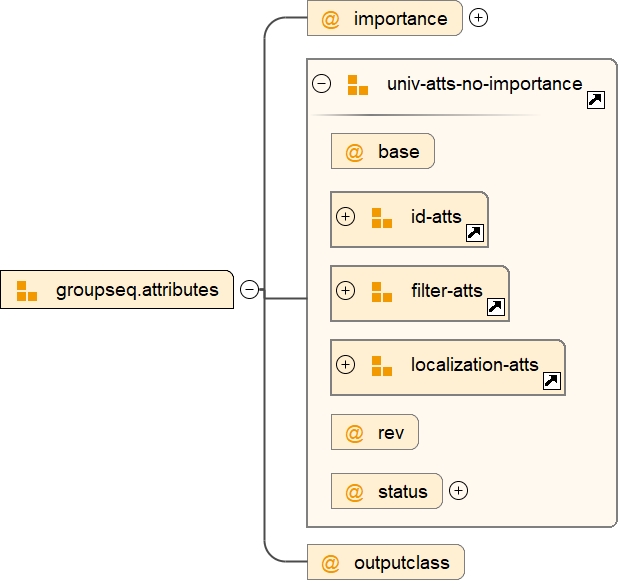Click the groupseq.attributes group icon

tap(27, 291)
